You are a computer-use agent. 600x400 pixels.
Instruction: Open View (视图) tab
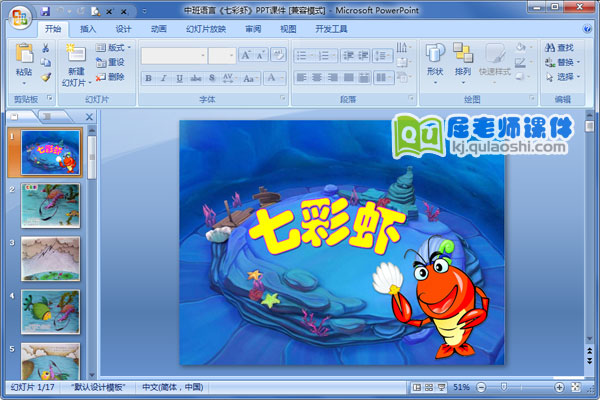[x=288, y=29]
